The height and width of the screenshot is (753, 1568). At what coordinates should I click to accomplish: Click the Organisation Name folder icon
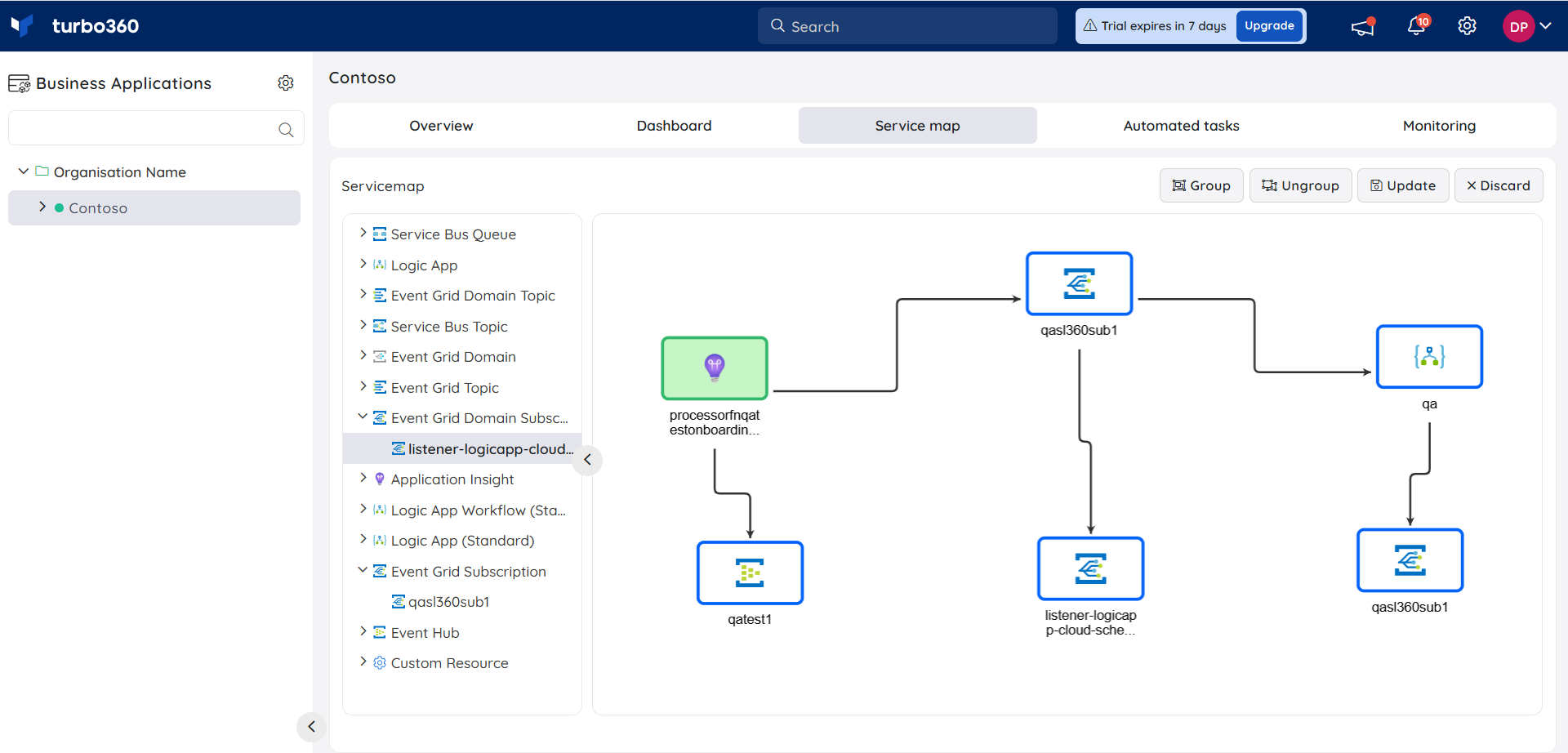42,172
